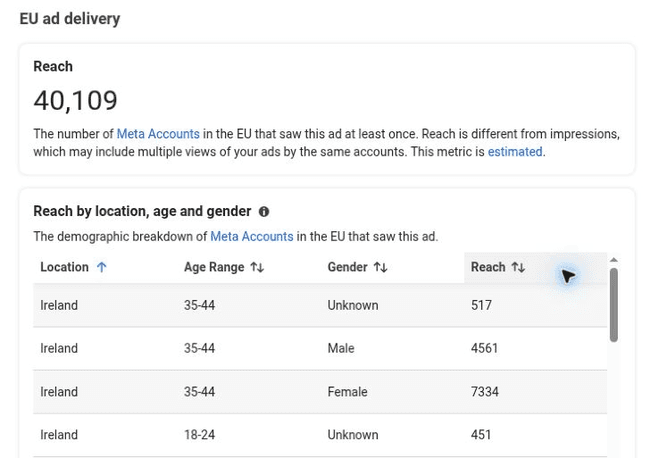Viewport: 650px width, 458px height.
Task: Click the 18-24 age range cell
Action: click(199, 435)
